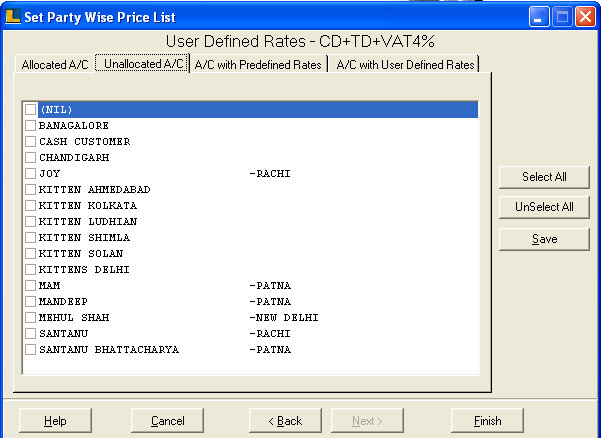Check the KITTEN SOLAN box
This screenshot has width=601, height=438.
pos(30,253)
